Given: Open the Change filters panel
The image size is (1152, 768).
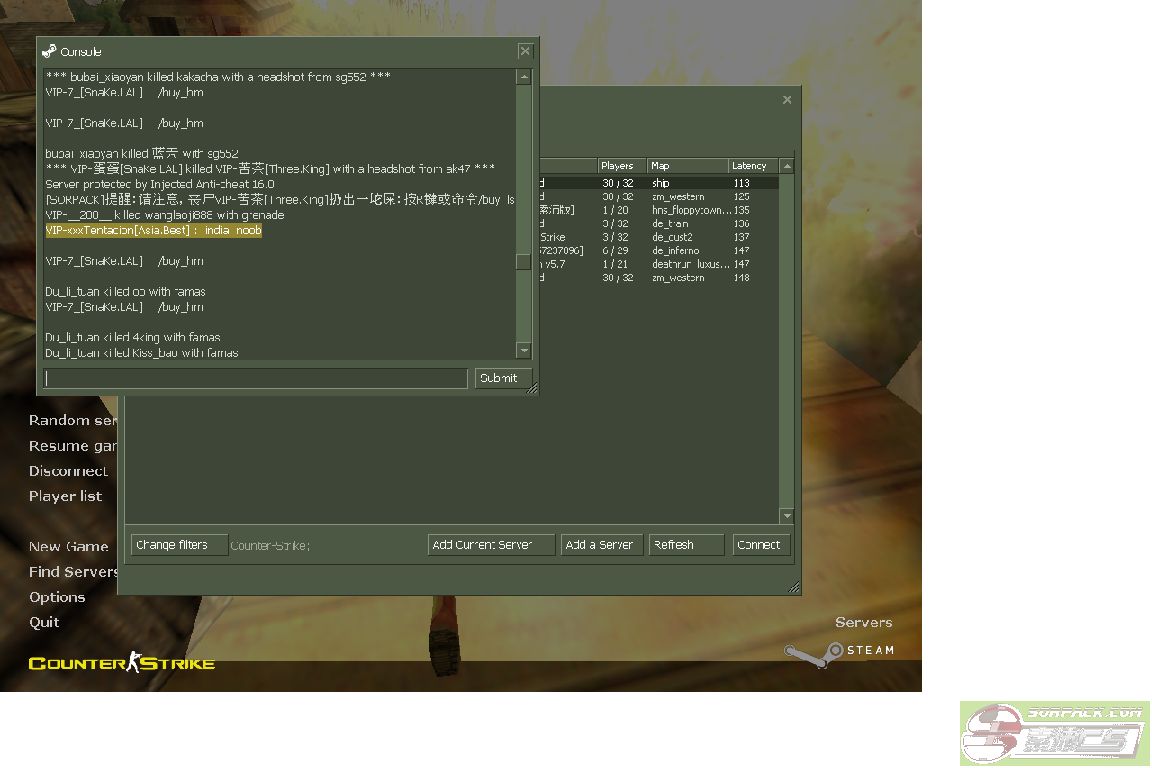Looking at the screenshot, I should (x=179, y=545).
